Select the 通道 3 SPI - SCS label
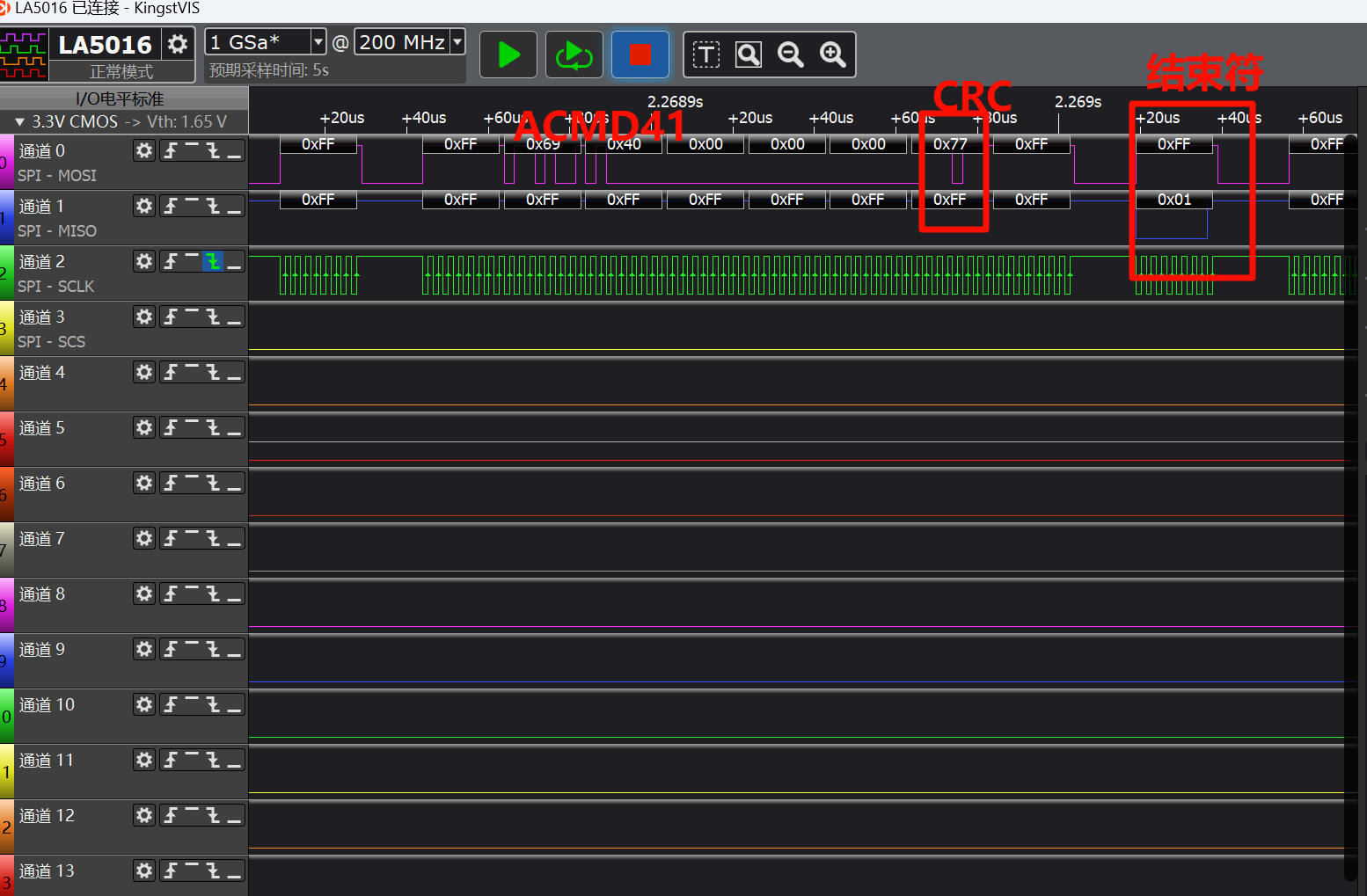 (52, 341)
